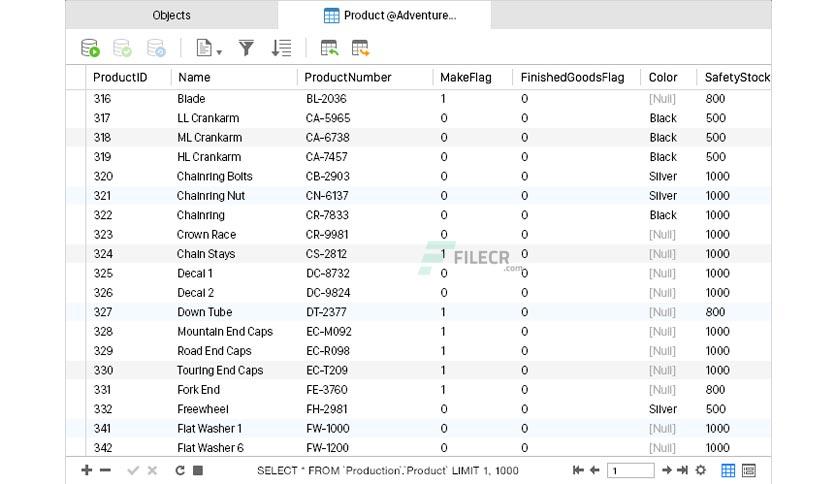Select the cell 'DC-8732'
Image resolution: width=836 pixels, height=484 pixels.
point(327,273)
